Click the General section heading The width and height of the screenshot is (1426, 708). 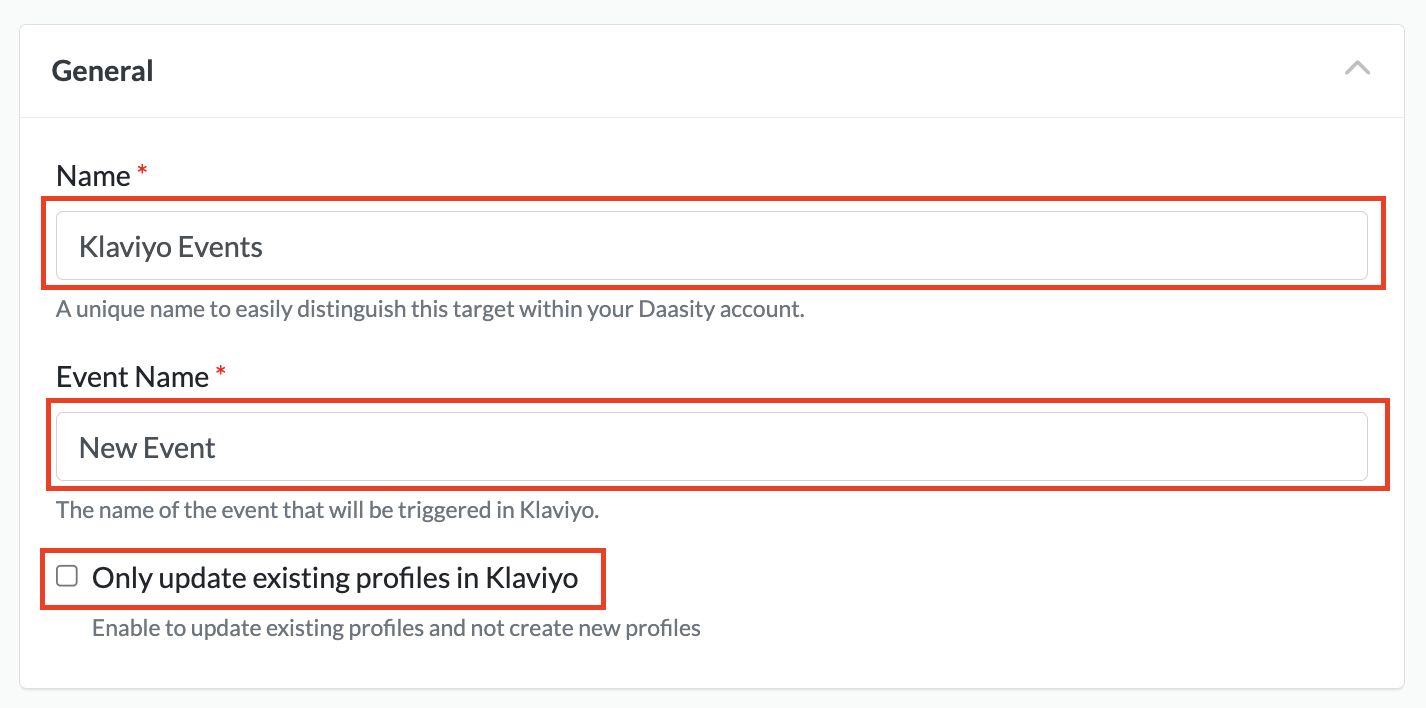click(x=102, y=71)
